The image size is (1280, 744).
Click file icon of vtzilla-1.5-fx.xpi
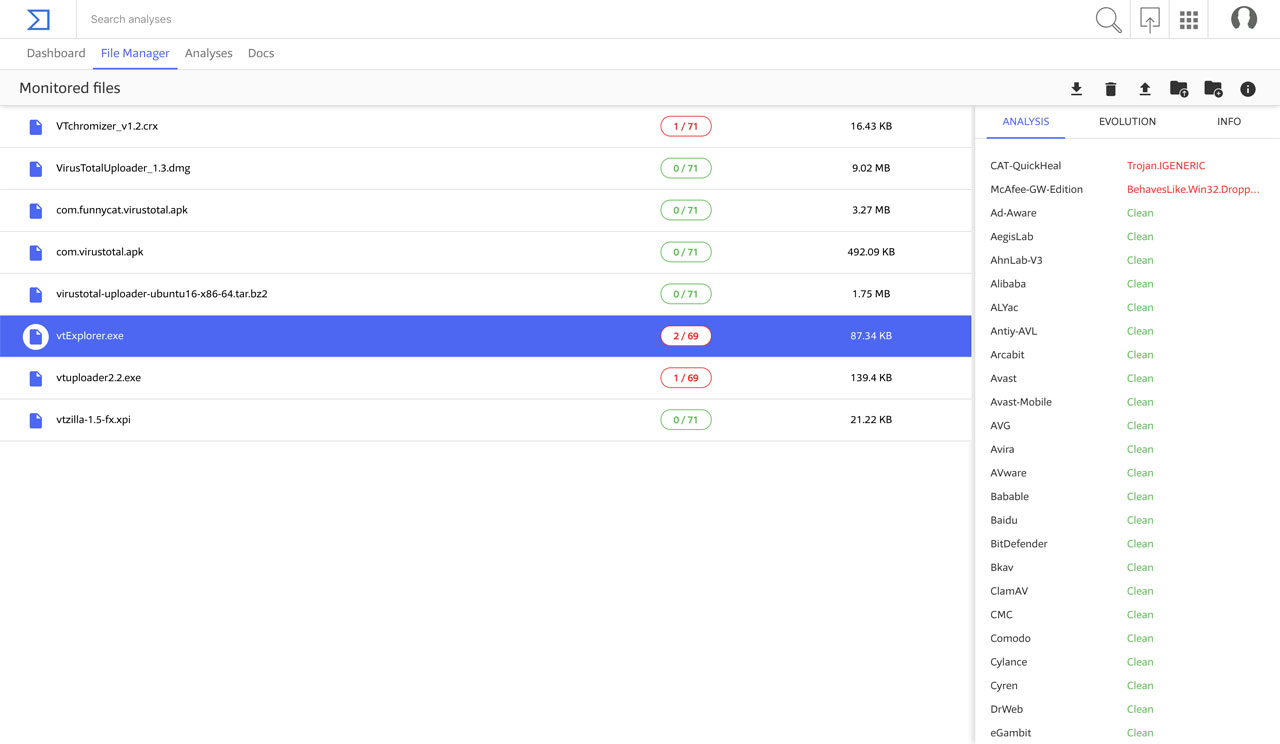point(36,421)
